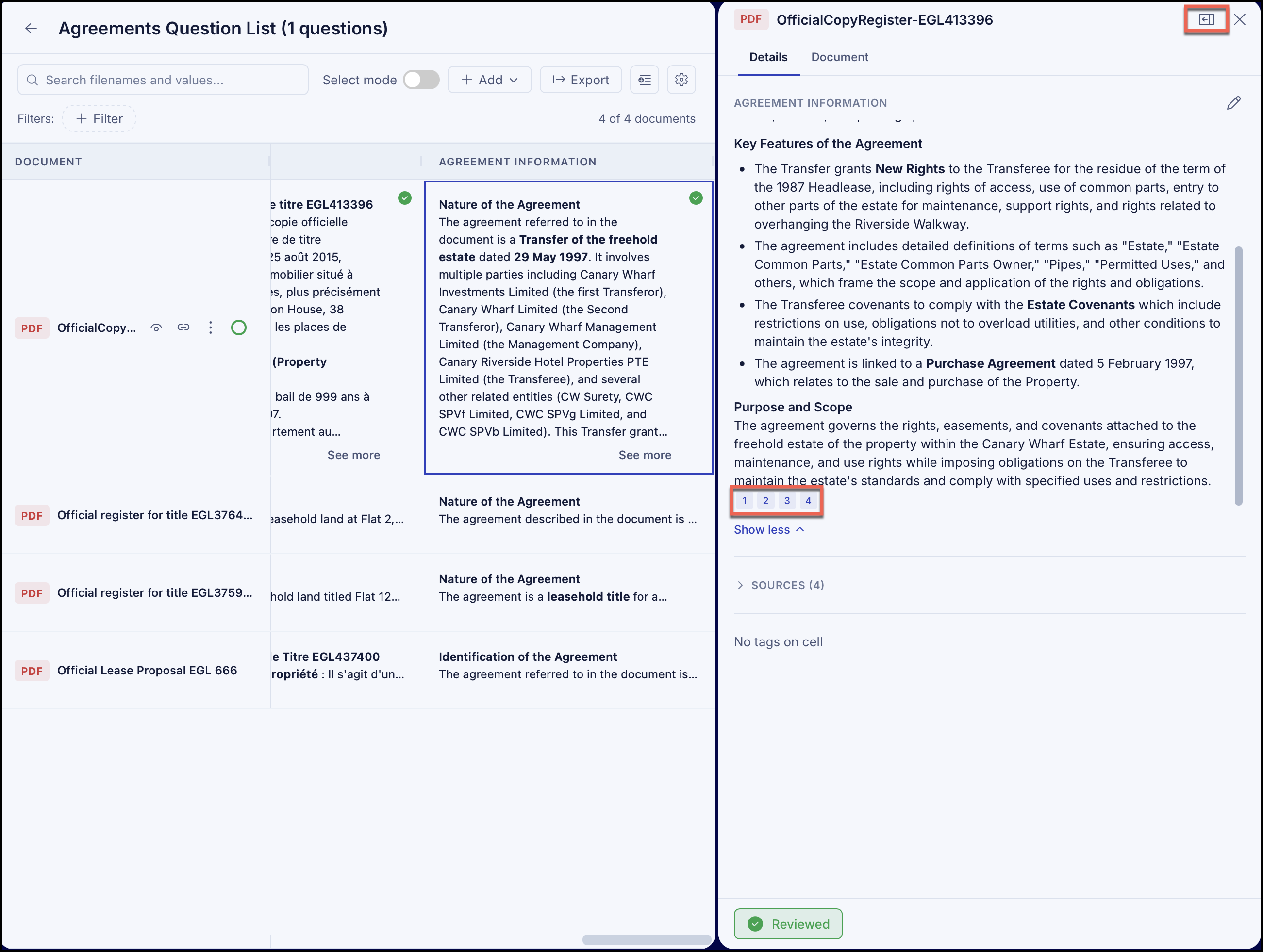Click the details panel vertical scrollbar

click(1238, 376)
